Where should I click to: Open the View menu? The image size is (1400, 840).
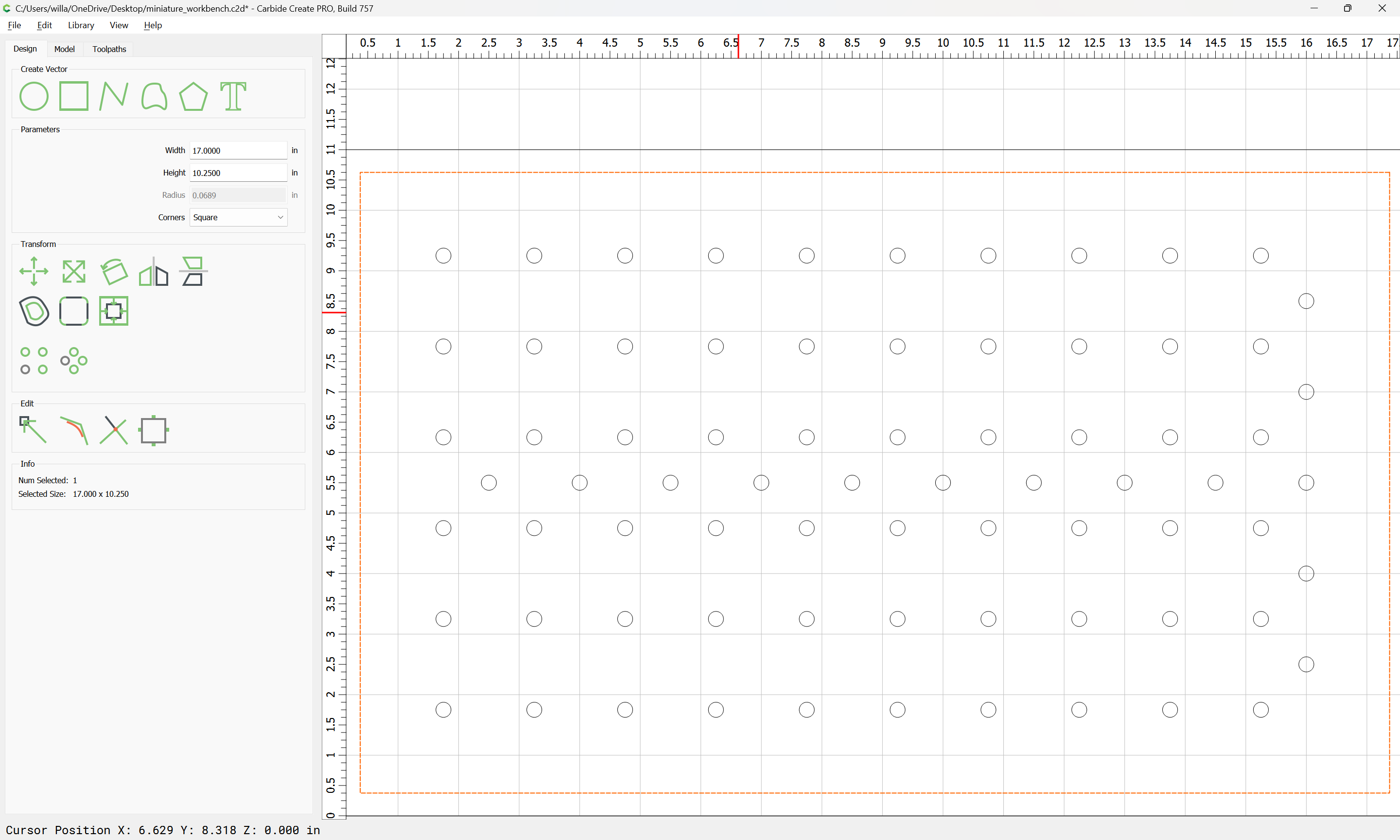click(119, 25)
